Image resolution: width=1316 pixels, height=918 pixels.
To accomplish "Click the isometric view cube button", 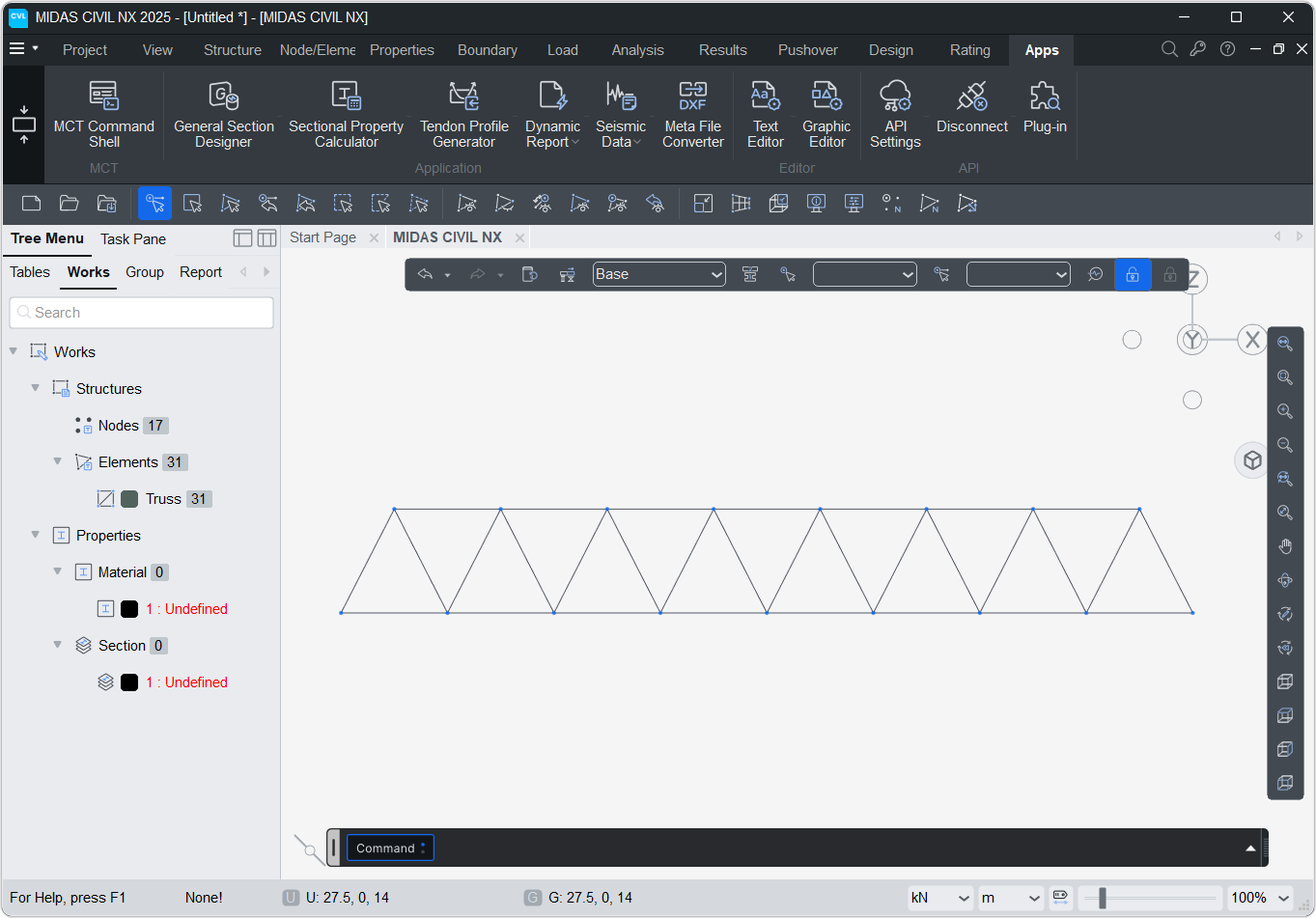I will pyautogui.click(x=1252, y=460).
